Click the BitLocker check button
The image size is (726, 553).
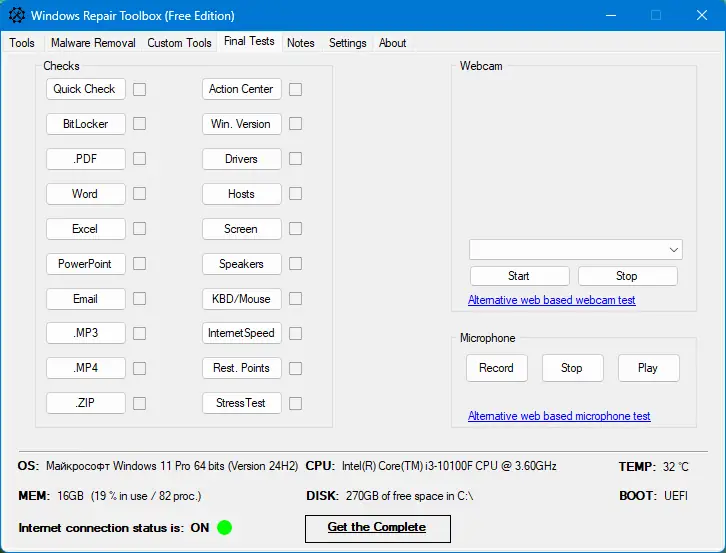coord(86,124)
